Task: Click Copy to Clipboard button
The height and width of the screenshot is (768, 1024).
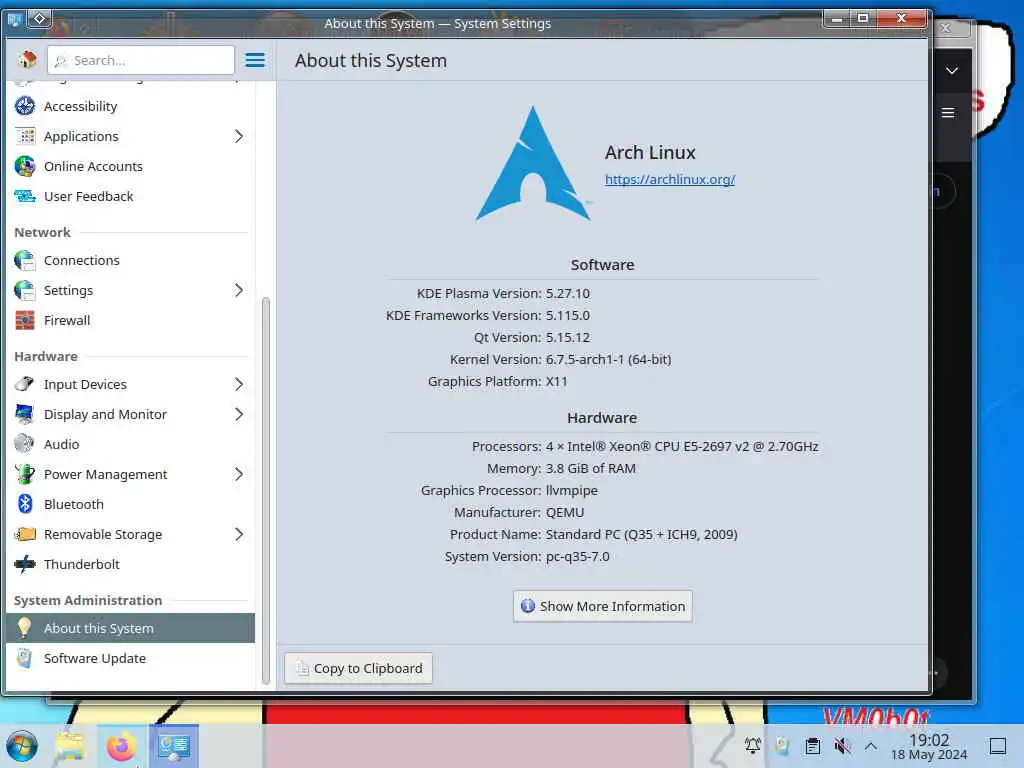Action: pyautogui.click(x=359, y=669)
